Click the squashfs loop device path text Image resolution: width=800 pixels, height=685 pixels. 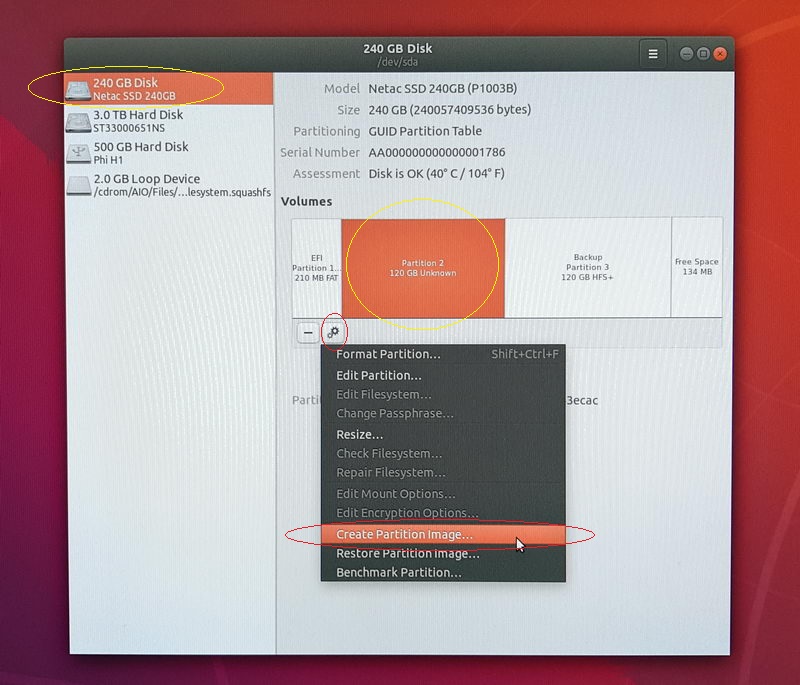tap(182, 192)
